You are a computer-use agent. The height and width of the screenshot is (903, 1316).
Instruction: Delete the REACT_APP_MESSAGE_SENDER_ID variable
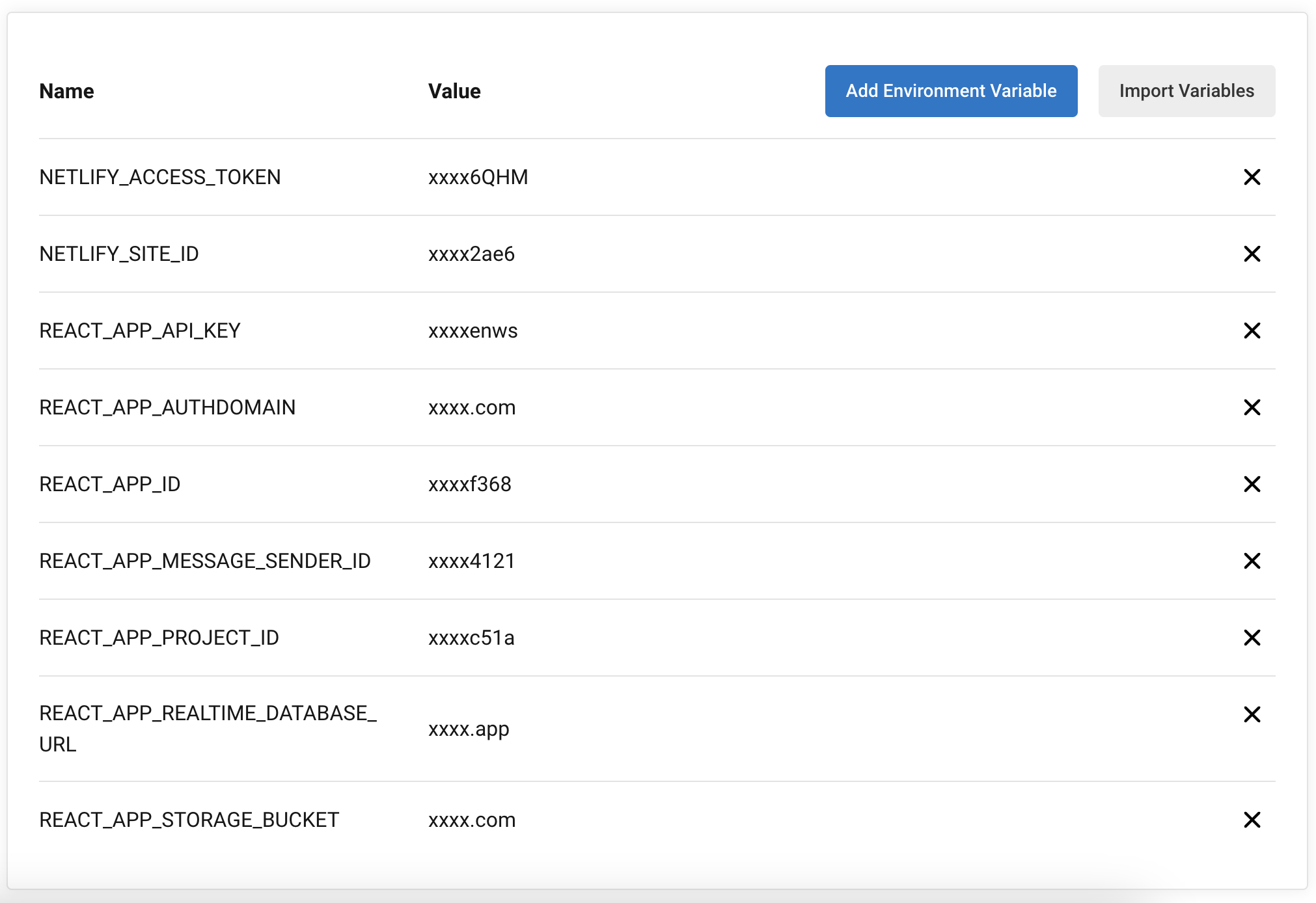(1252, 561)
